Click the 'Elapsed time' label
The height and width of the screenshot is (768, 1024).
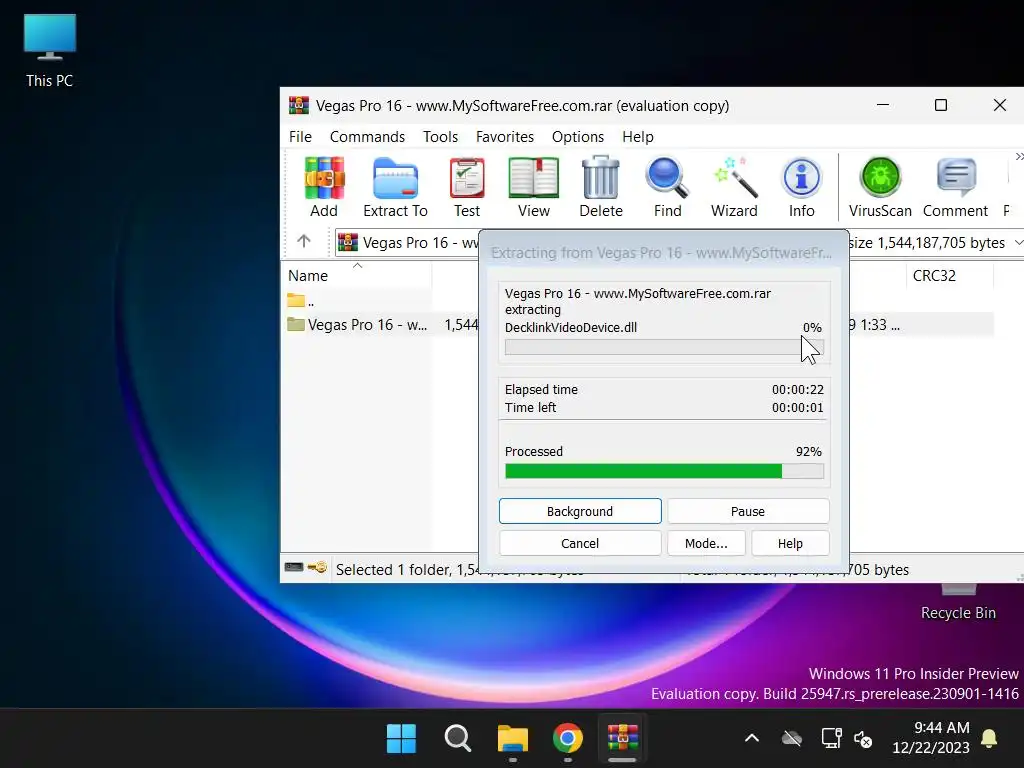tap(541, 390)
